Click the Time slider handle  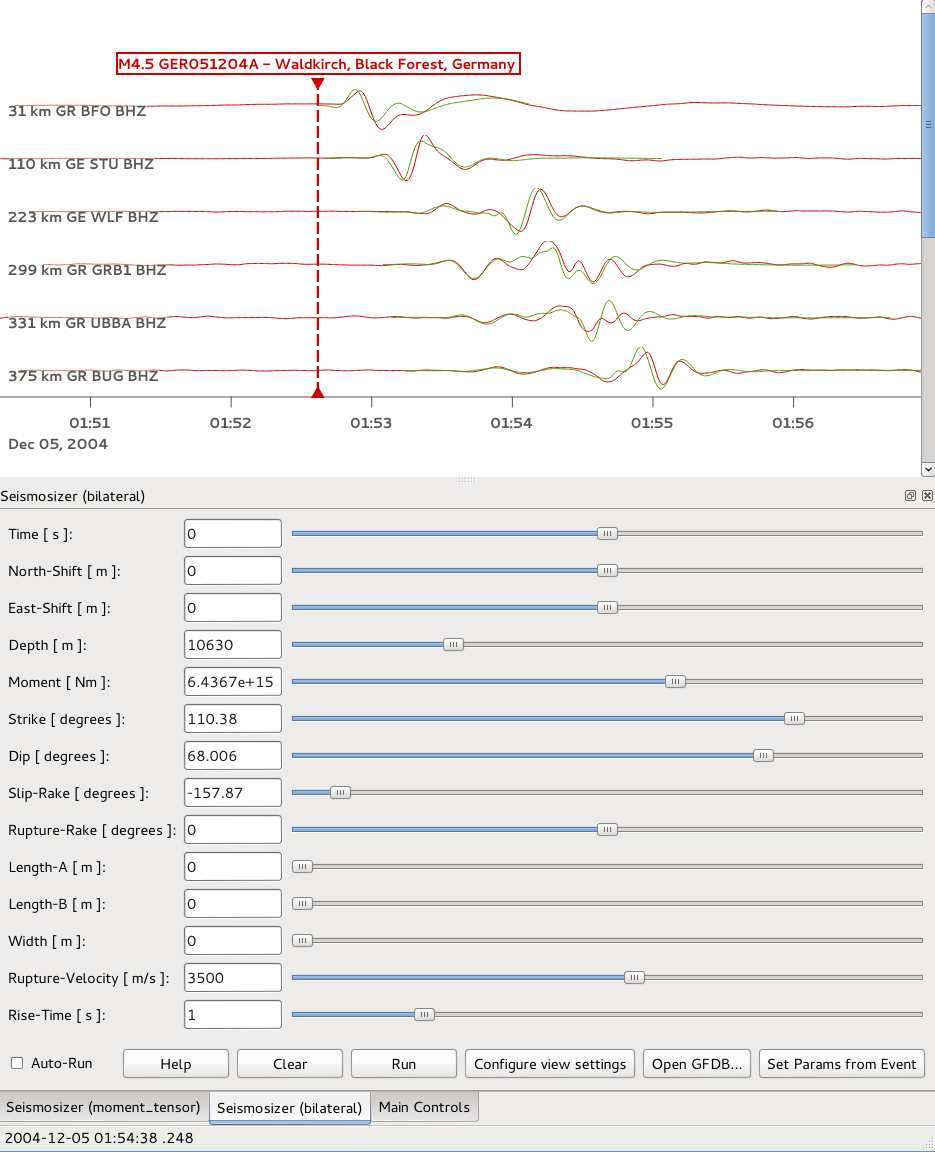[607, 533]
